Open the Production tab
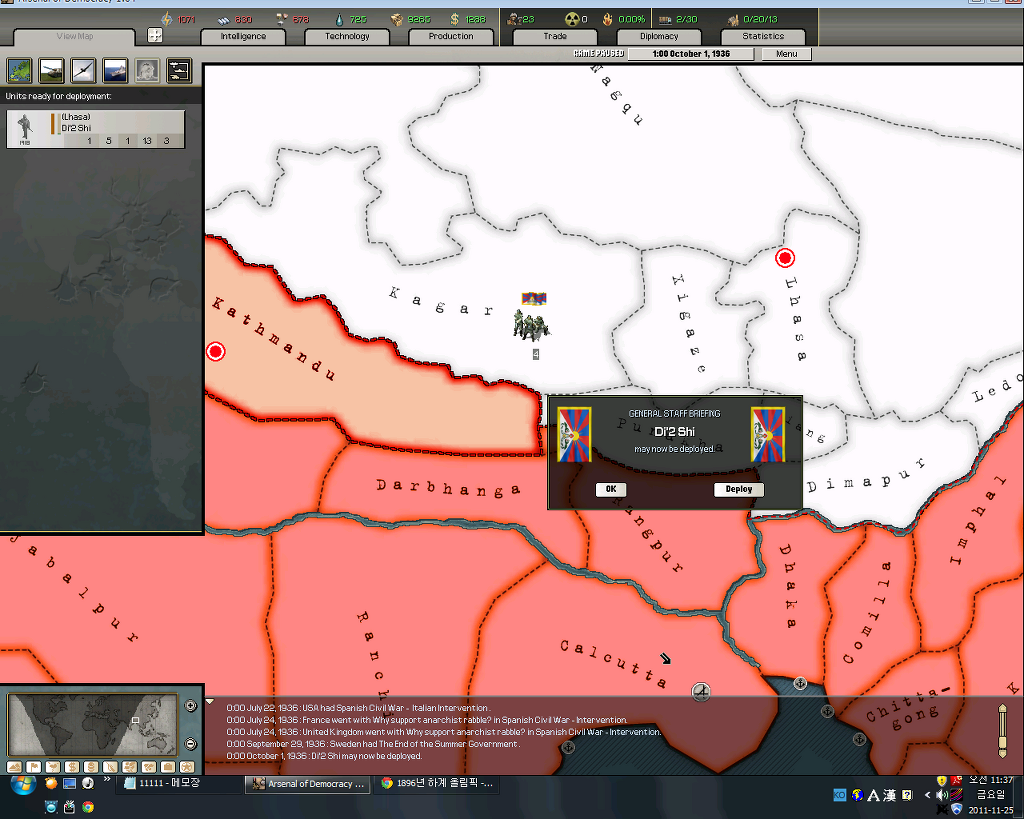Viewport: 1024px width, 819px height. point(451,37)
